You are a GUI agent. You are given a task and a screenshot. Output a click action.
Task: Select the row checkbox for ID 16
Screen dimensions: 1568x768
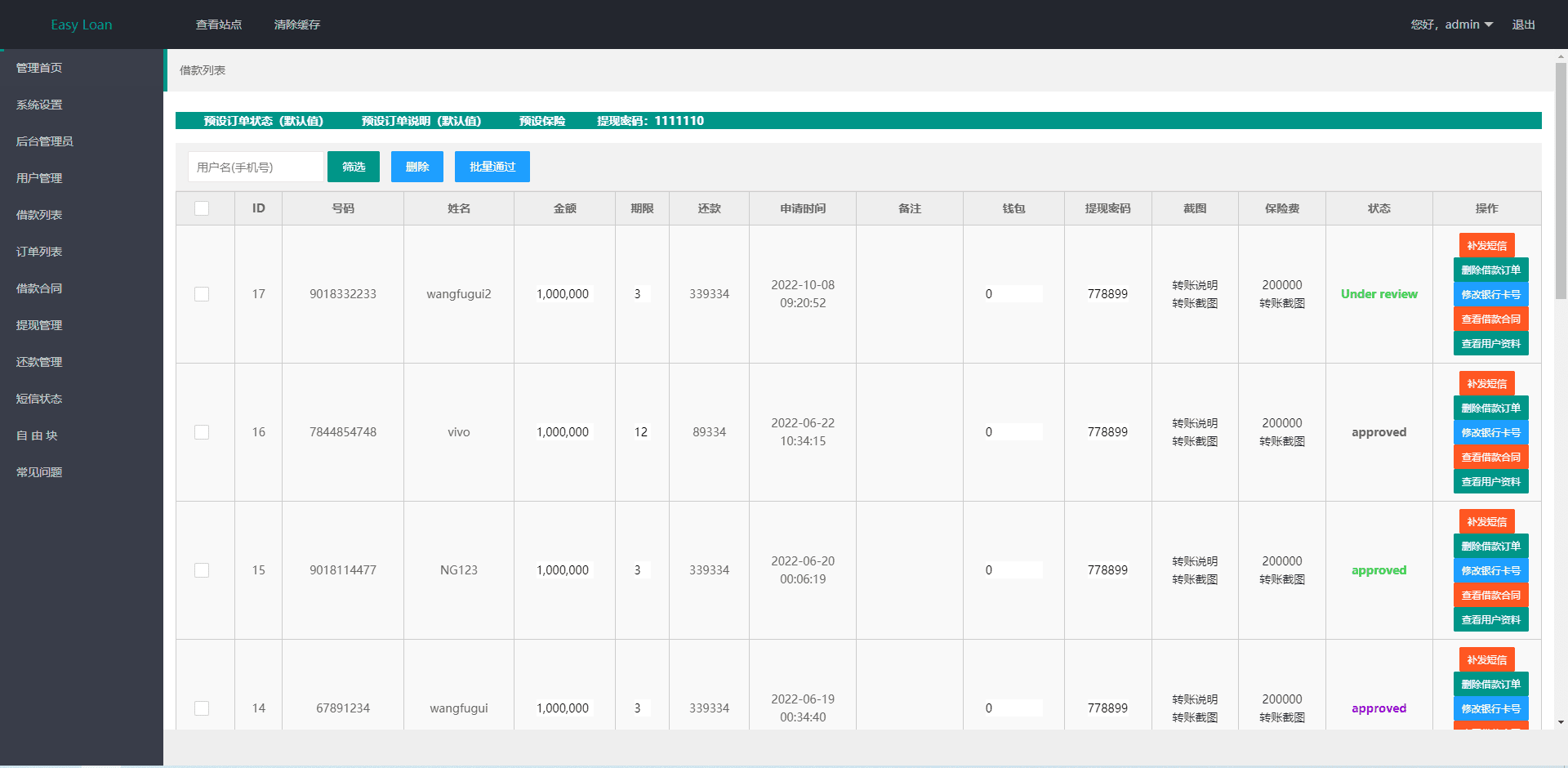(202, 432)
